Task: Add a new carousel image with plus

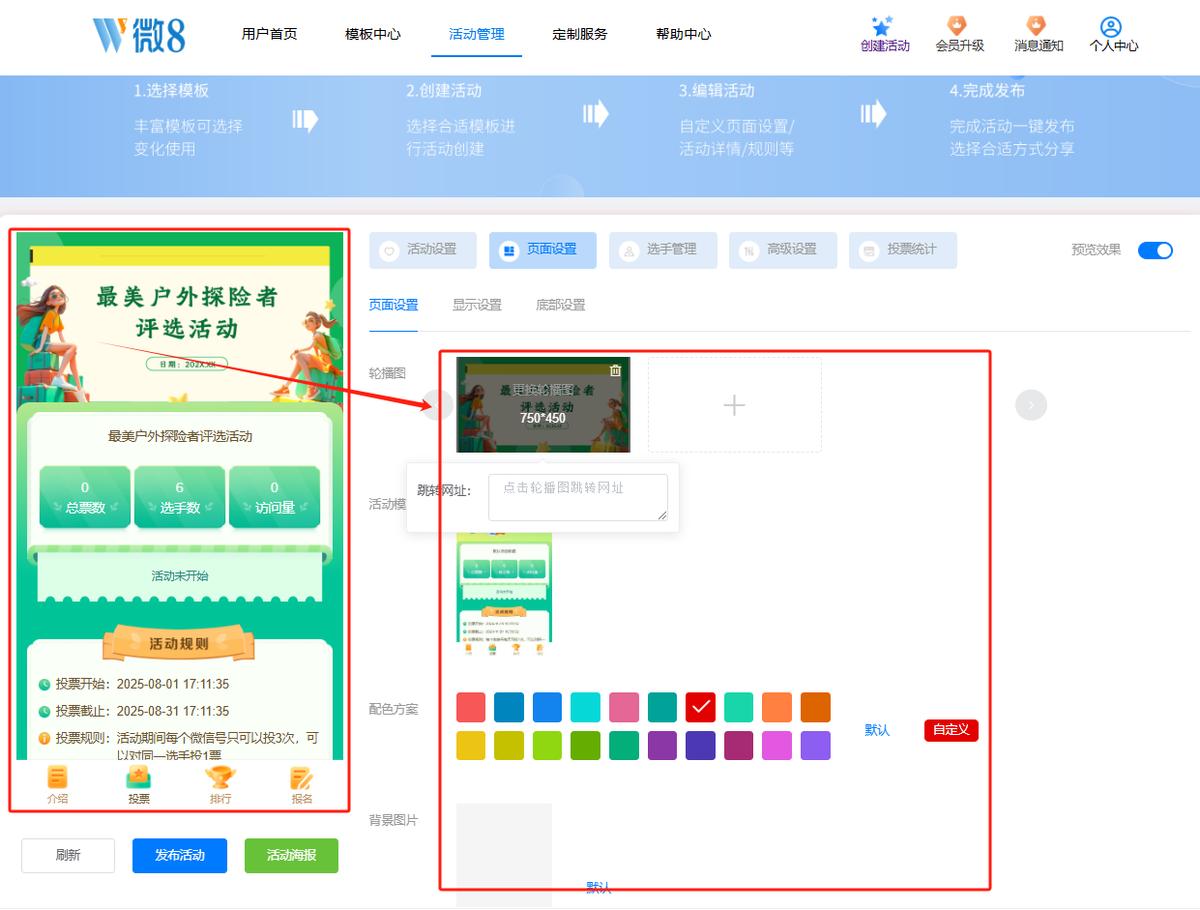Action: [735, 405]
